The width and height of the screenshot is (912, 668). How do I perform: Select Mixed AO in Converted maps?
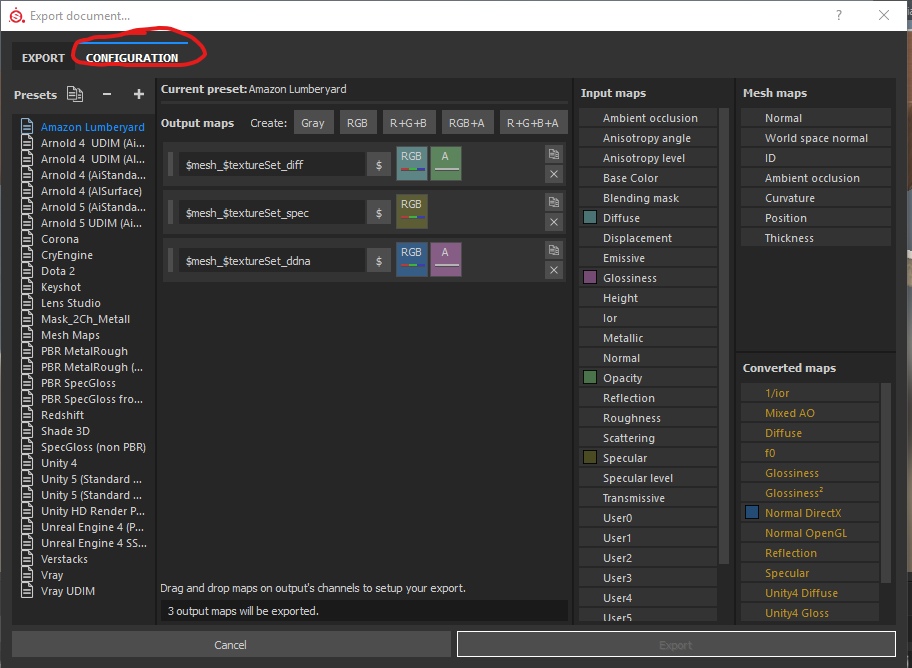[x=810, y=413]
